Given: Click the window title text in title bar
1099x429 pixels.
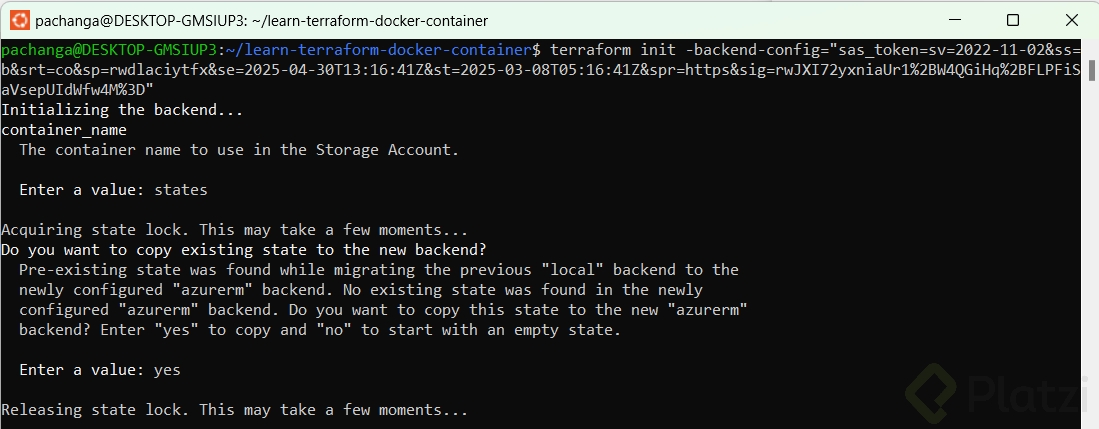Looking at the screenshot, I should click(x=262, y=20).
